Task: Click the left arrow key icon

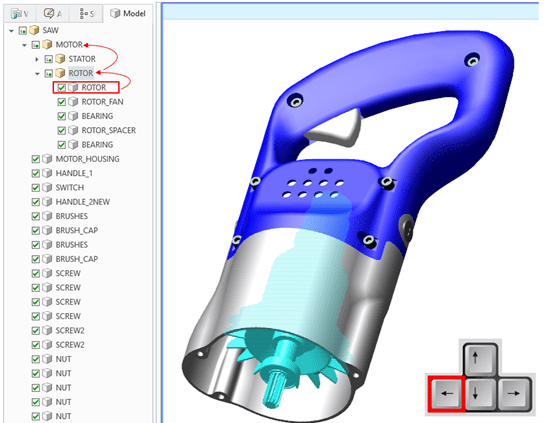Action: [x=447, y=393]
